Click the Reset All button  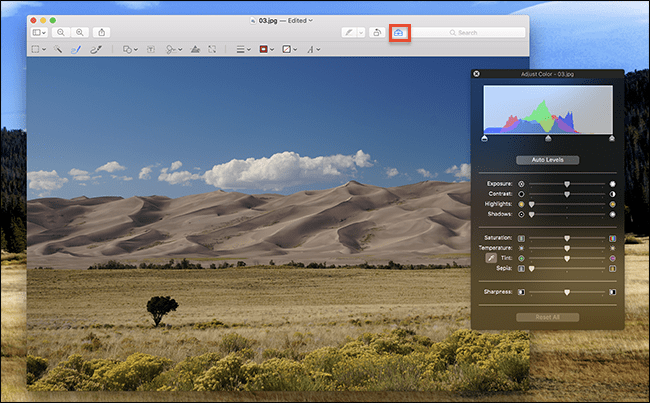547,317
